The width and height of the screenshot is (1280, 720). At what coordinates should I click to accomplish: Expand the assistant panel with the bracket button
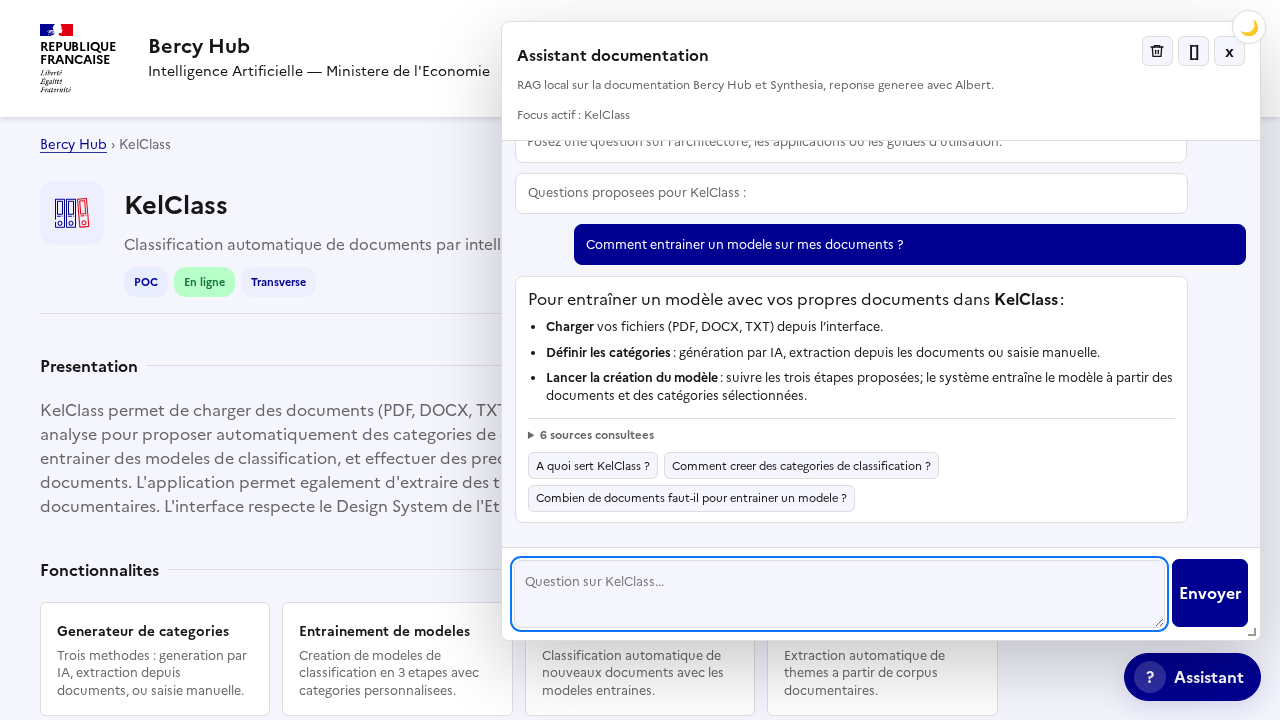click(1194, 51)
